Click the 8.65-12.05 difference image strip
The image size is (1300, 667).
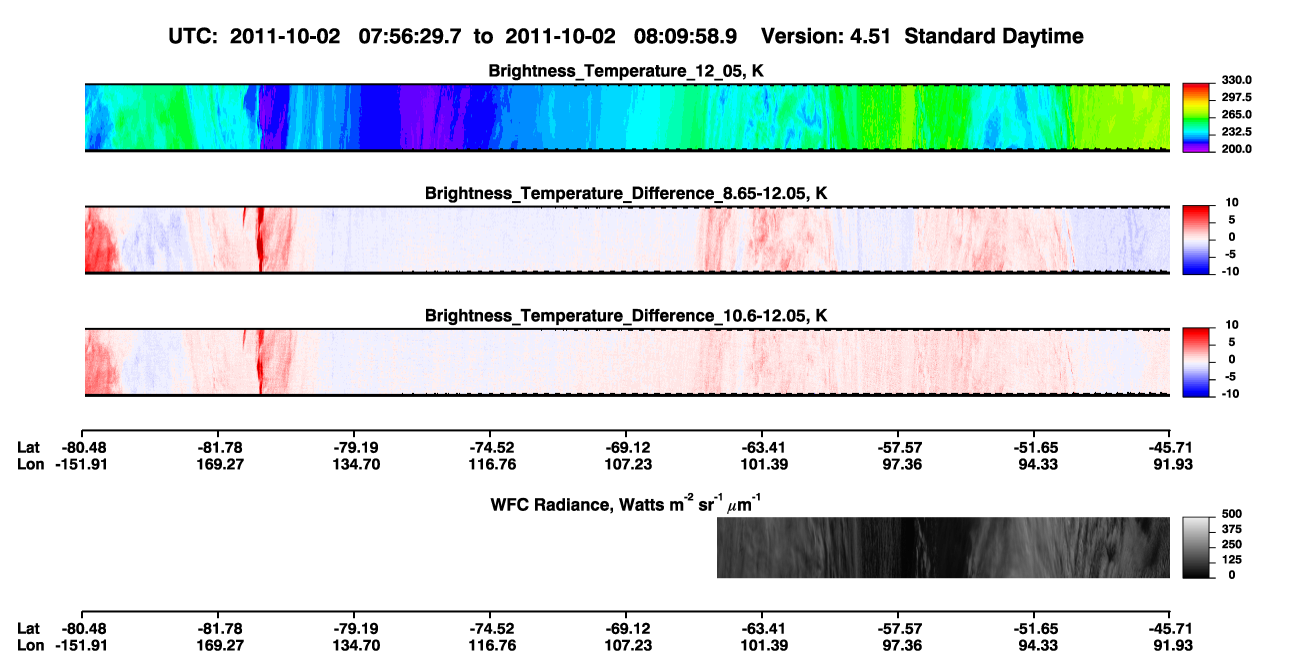click(x=627, y=239)
